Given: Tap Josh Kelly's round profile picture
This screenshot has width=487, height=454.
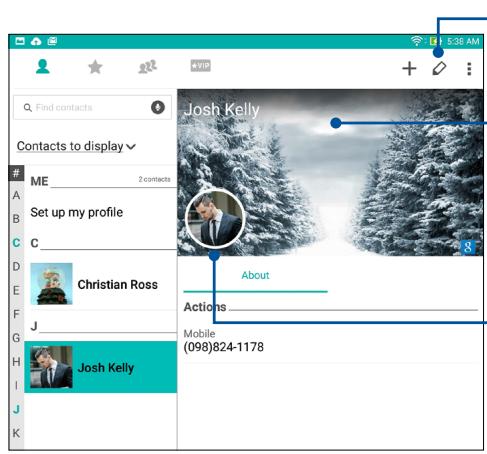Looking at the screenshot, I should tap(215, 219).
